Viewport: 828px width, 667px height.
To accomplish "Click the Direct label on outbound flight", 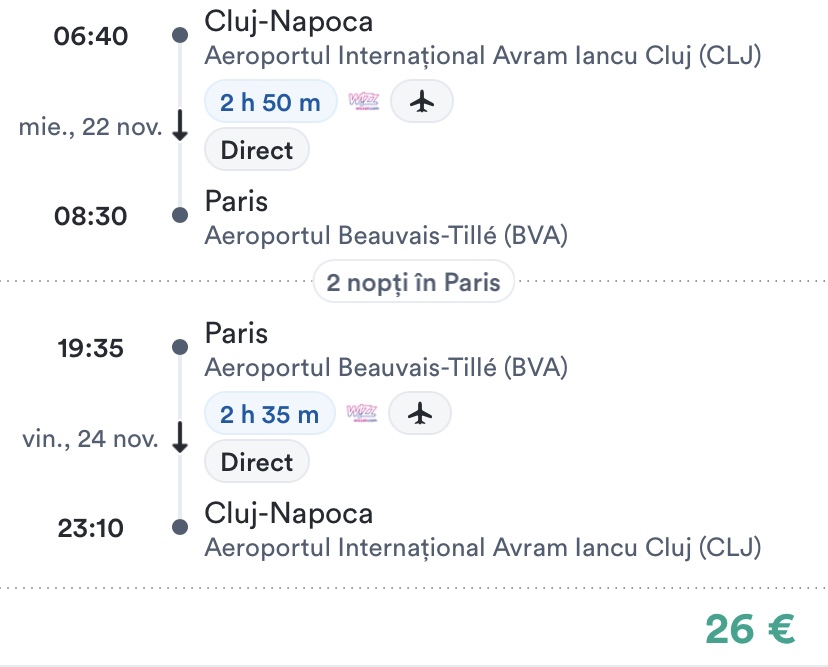I will tap(257, 151).
